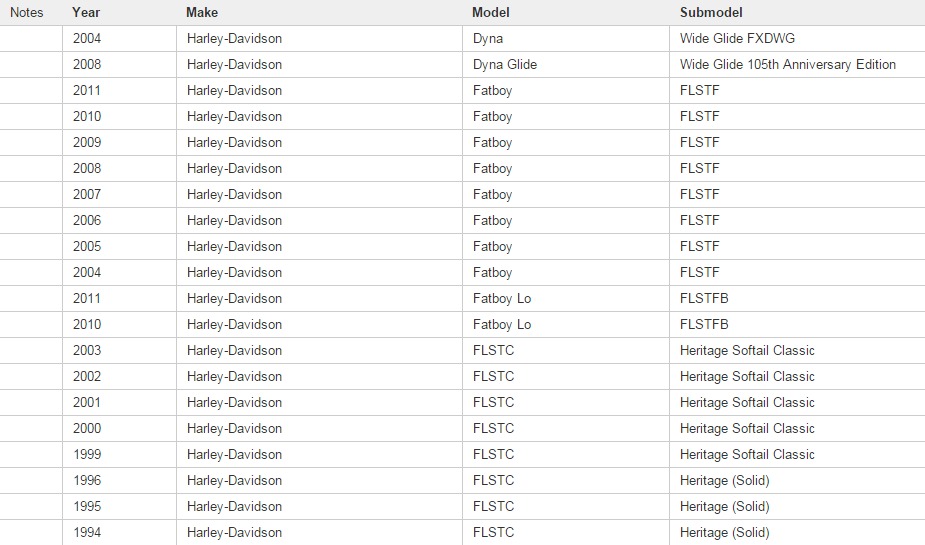Image resolution: width=925 pixels, height=545 pixels.
Task: Select the year 2003 cell
Action: click(x=87, y=351)
